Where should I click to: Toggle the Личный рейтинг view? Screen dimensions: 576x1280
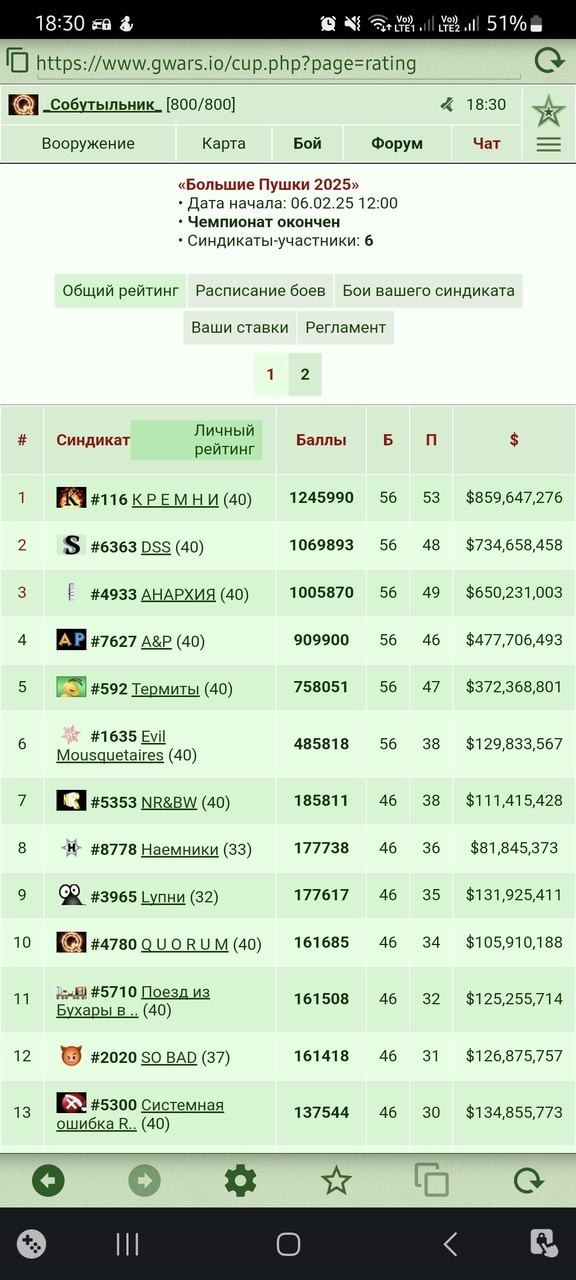(x=197, y=440)
